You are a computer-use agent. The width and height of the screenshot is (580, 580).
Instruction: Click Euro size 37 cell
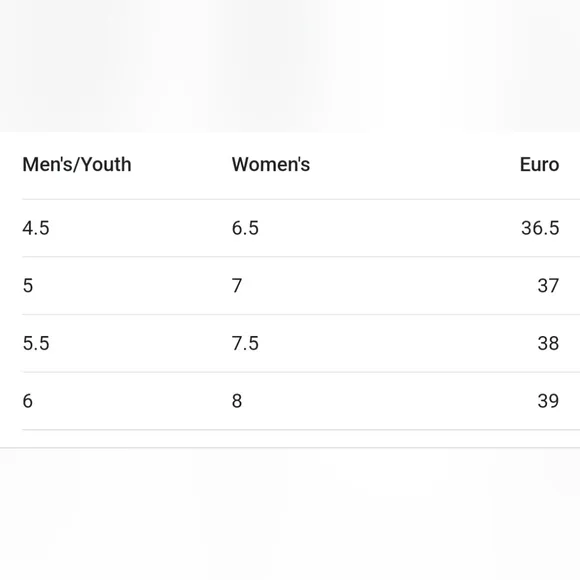(x=548, y=286)
